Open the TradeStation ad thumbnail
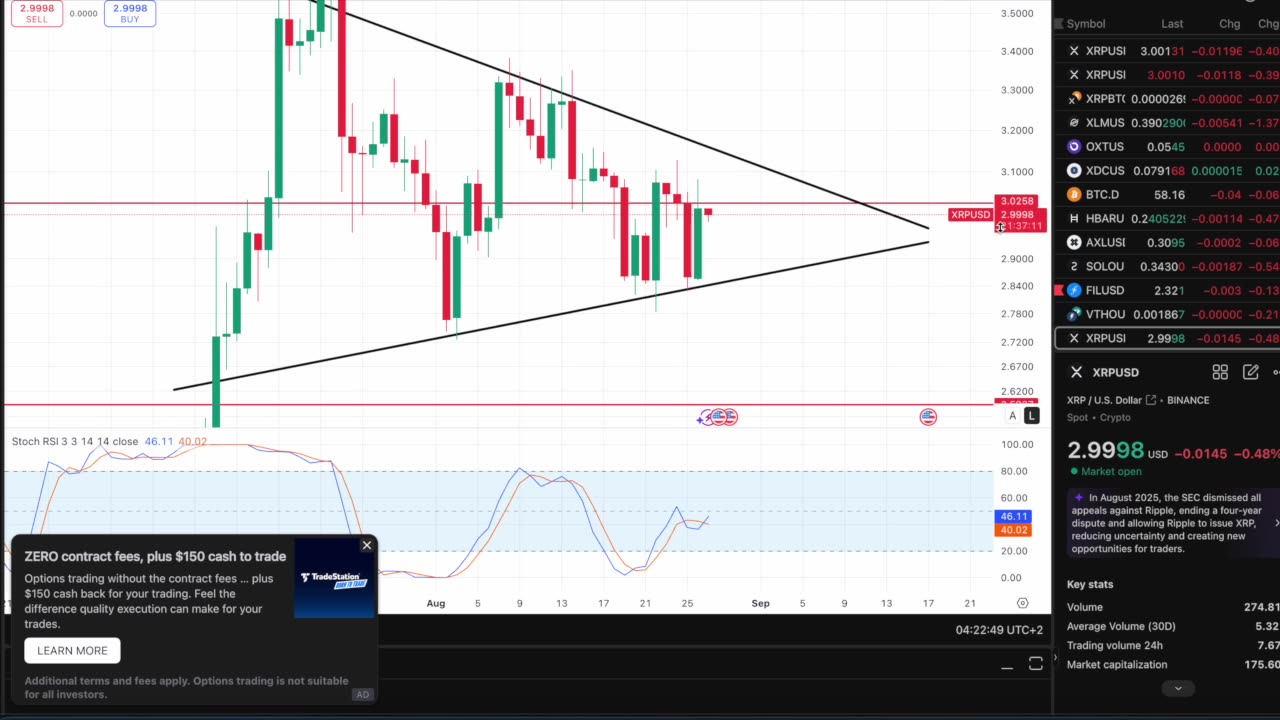 (335, 578)
